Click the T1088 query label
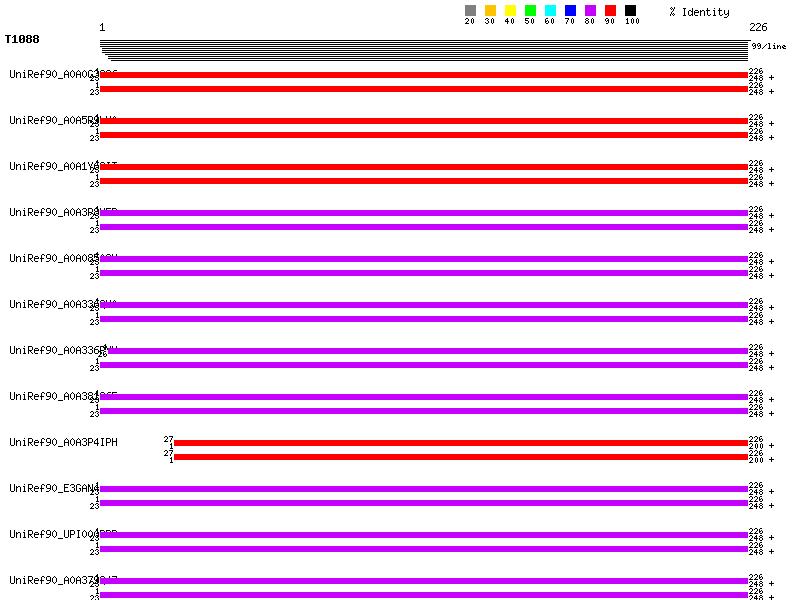The image size is (800, 600). [22, 40]
